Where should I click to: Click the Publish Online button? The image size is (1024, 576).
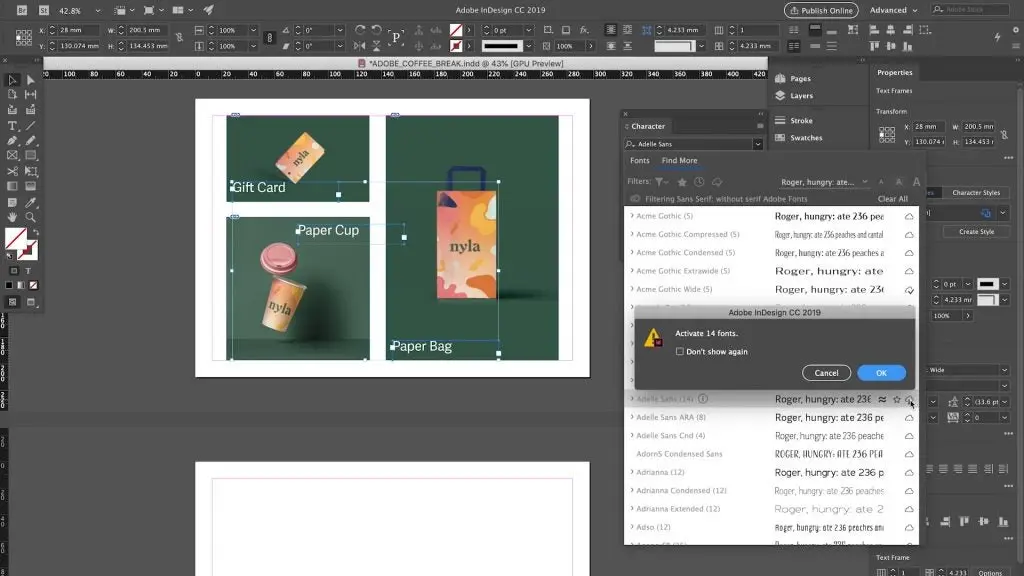(x=820, y=10)
